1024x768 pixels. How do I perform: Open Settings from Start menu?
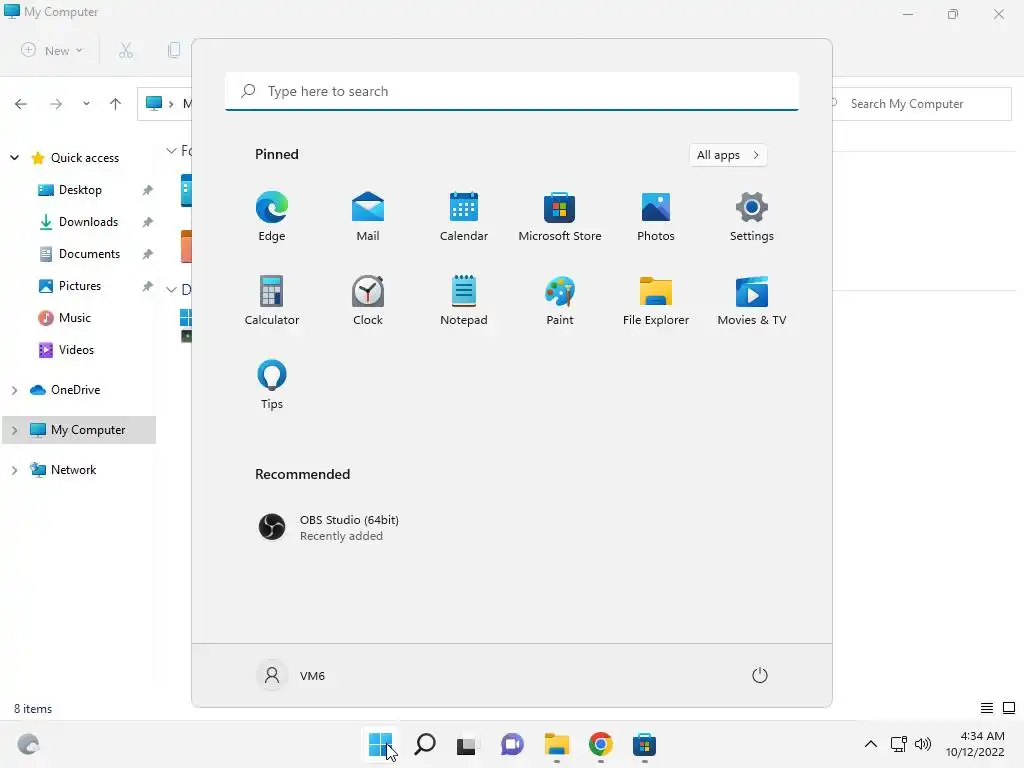752,216
